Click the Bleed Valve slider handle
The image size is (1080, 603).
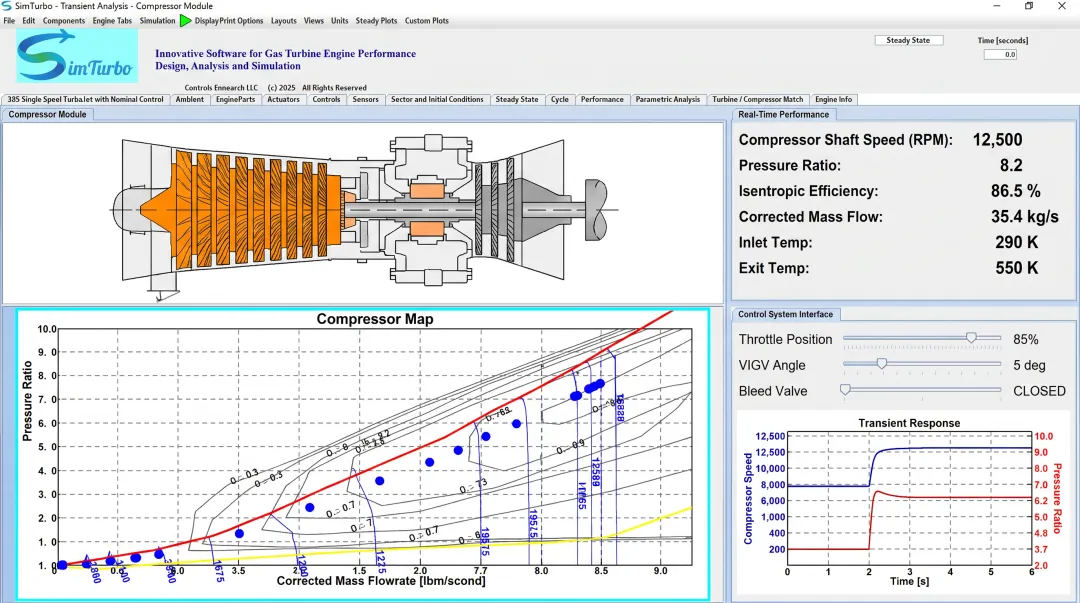click(x=845, y=389)
